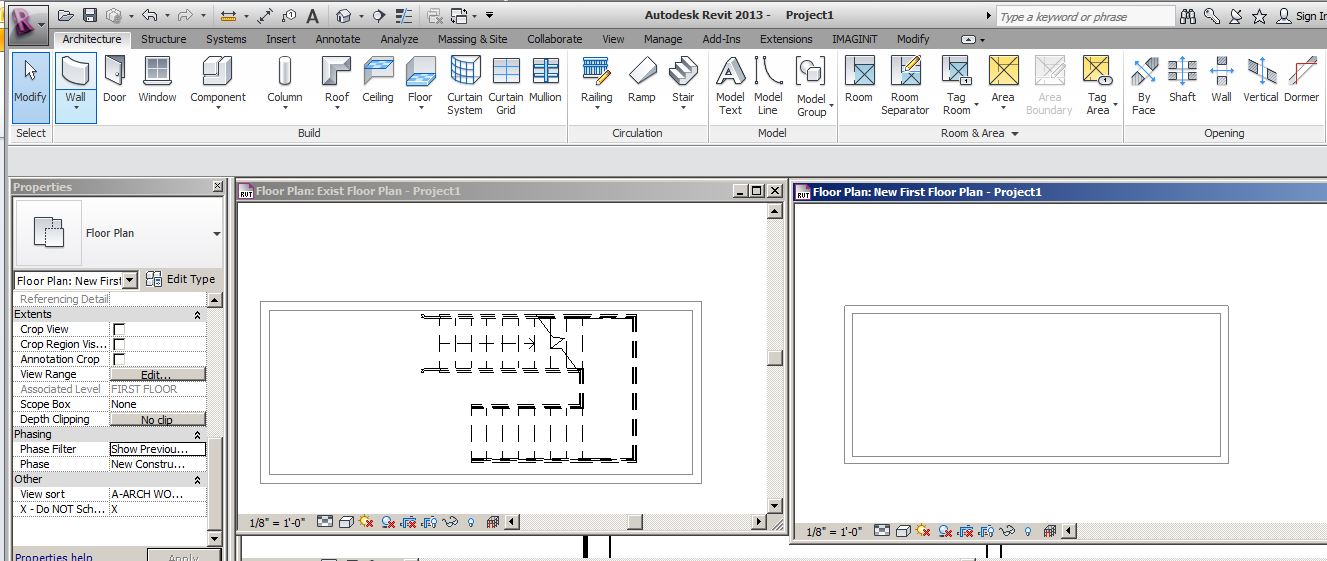1327x561 pixels.
Task: Select the Curtain Grid tool
Action: [x=506, y=86]
